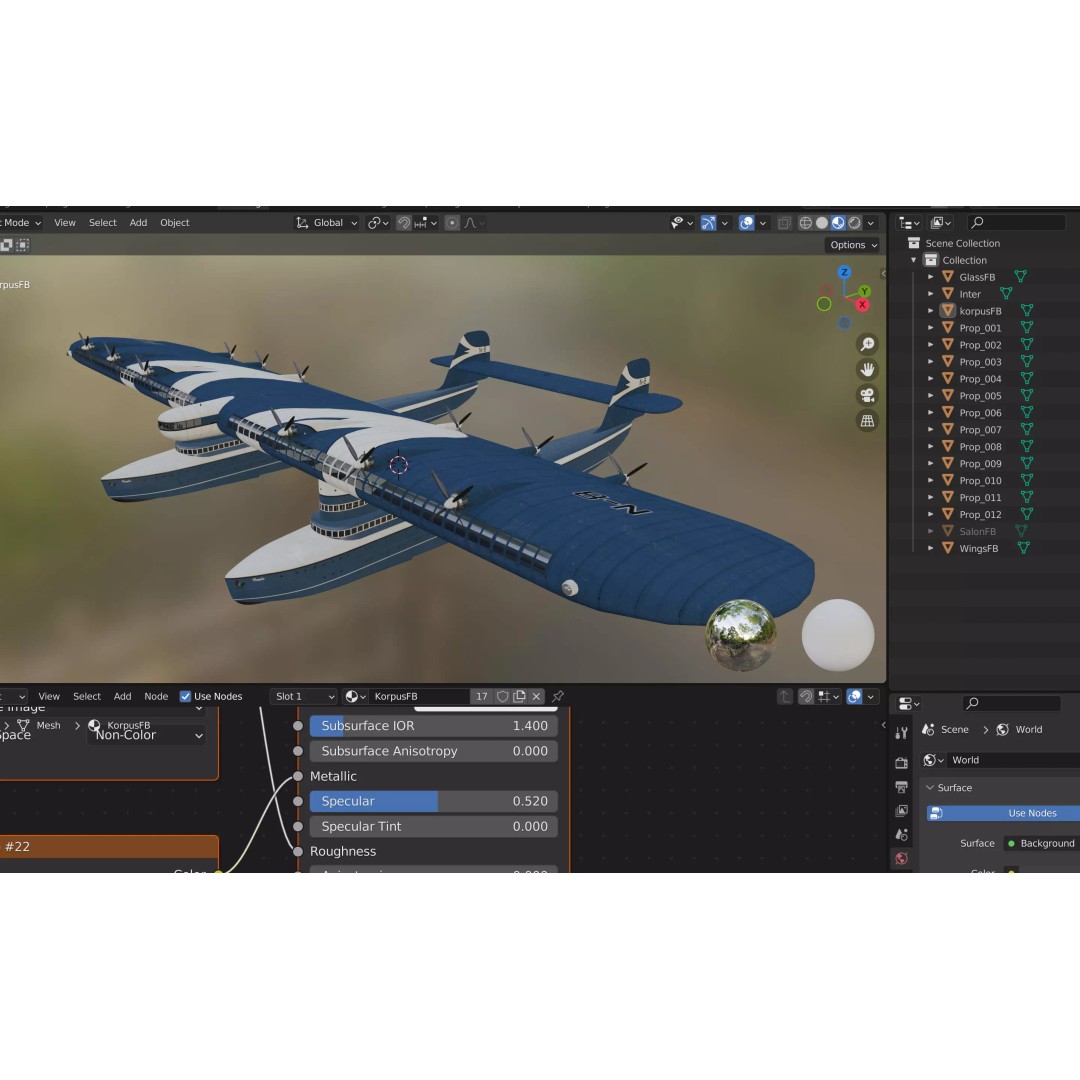Duplicate material with new material icon
The image size is (1080, 1080).
[x=519, y=696]
